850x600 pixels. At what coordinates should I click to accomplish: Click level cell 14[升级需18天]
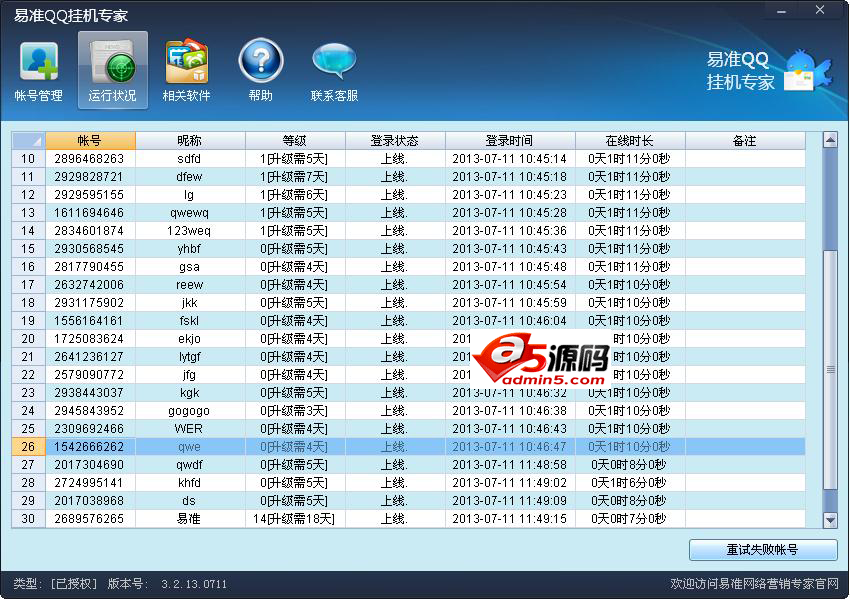[x=294, y=519]
